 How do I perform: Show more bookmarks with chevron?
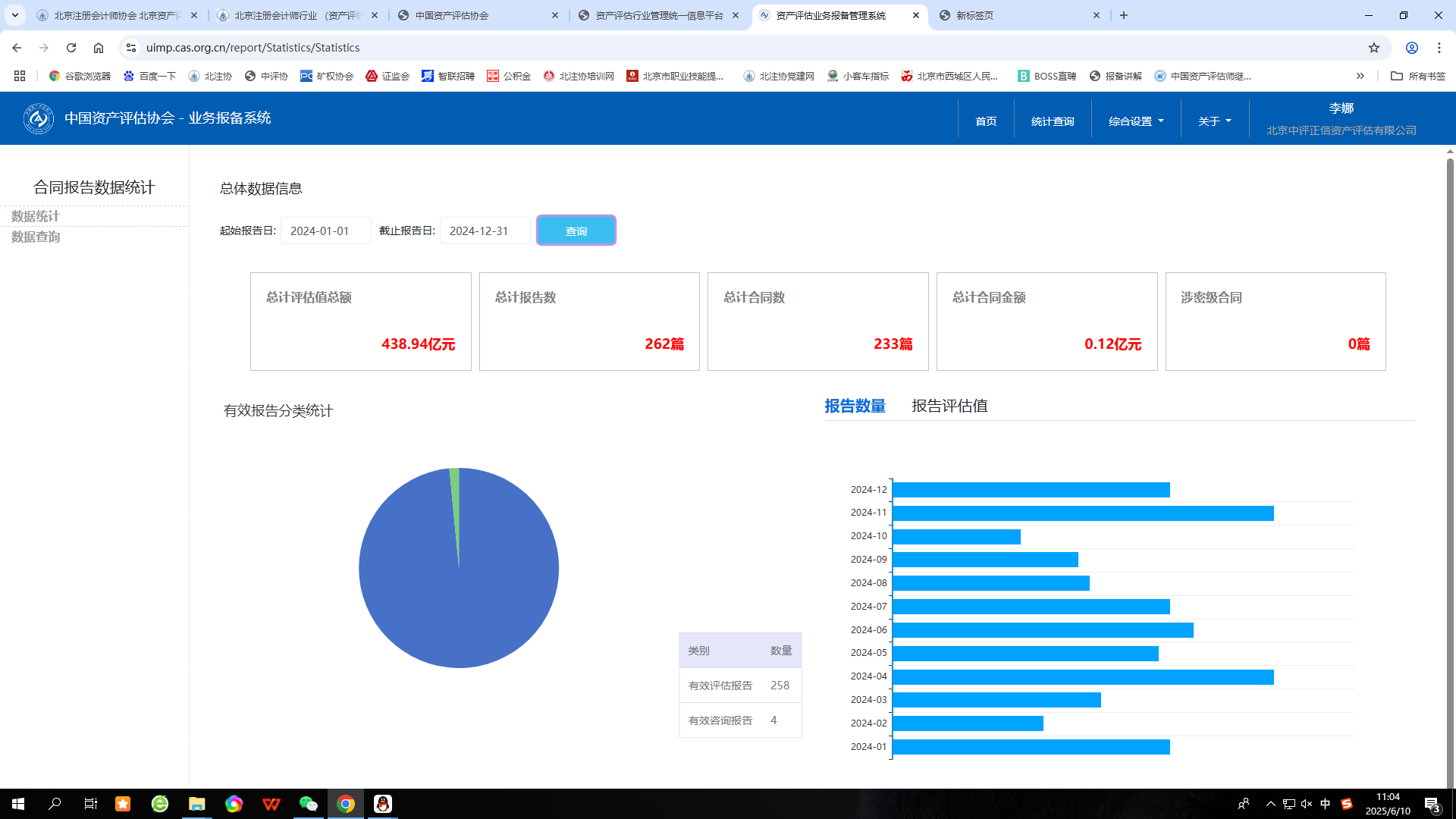pyautogui.click(x=1360, y=76)
